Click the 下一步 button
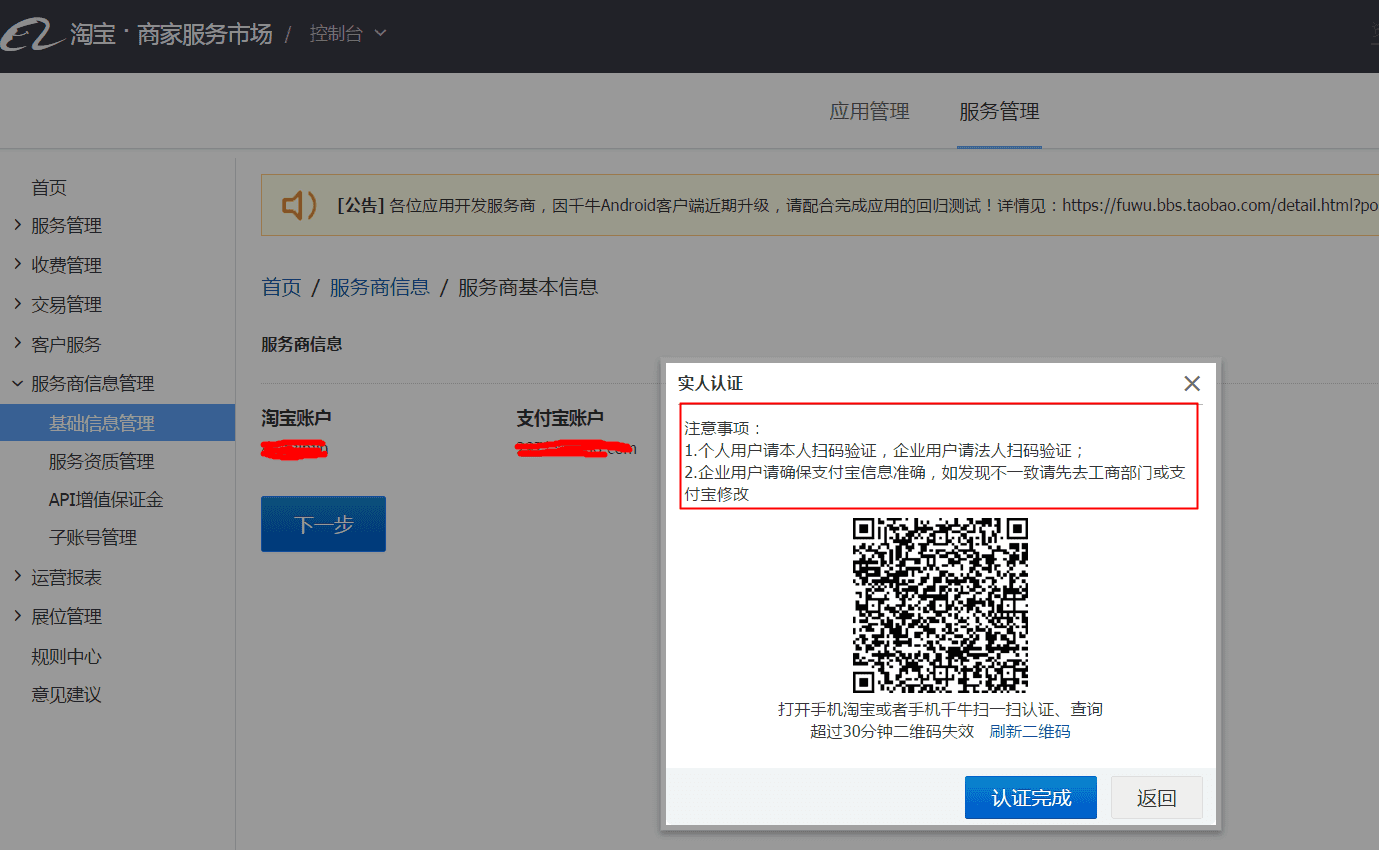The image size is (1379, 850). (323, 524)
